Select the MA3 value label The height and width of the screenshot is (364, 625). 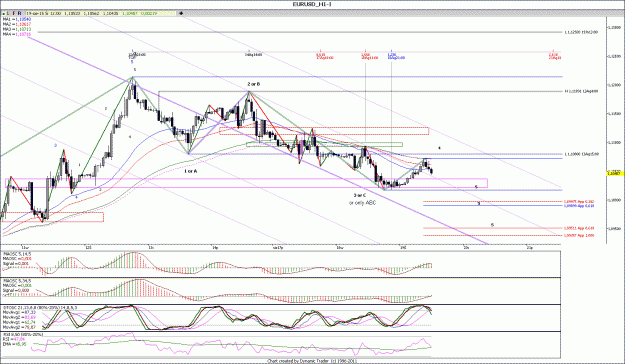[16, 29]
